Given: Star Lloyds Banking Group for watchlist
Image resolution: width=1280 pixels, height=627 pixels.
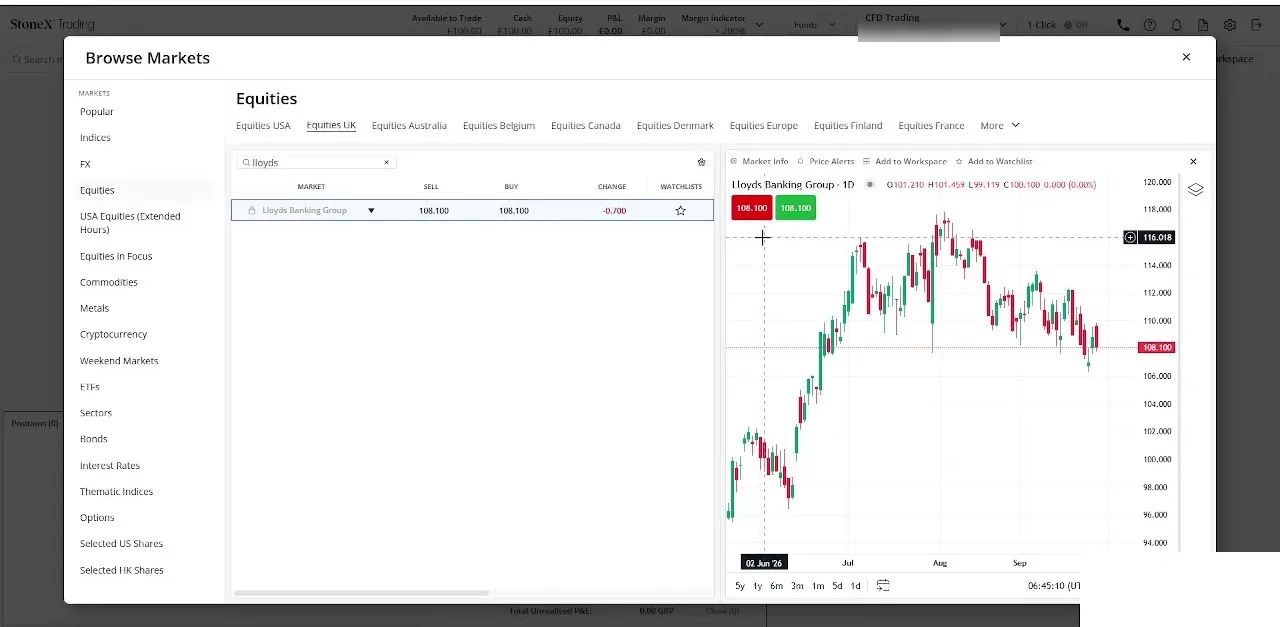Looking at the screenshot, I should tap(681, 211).
